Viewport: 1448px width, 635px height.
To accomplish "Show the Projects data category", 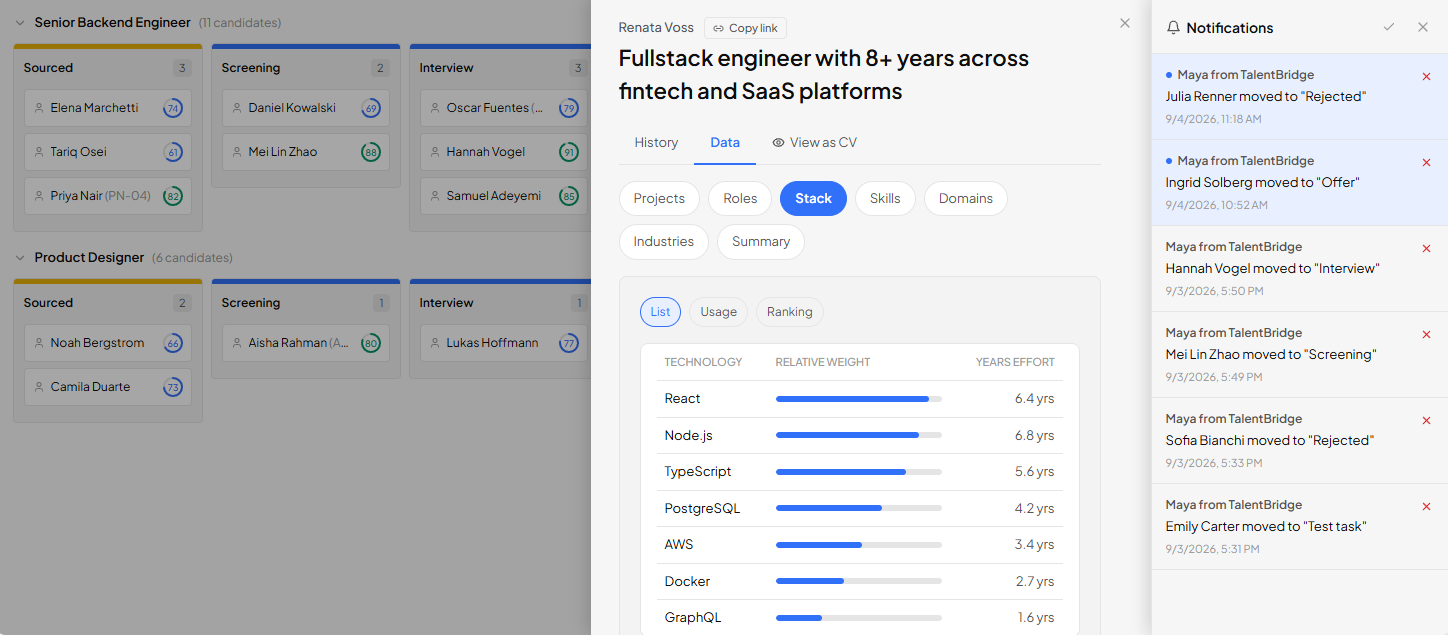I will coord(659,198).
